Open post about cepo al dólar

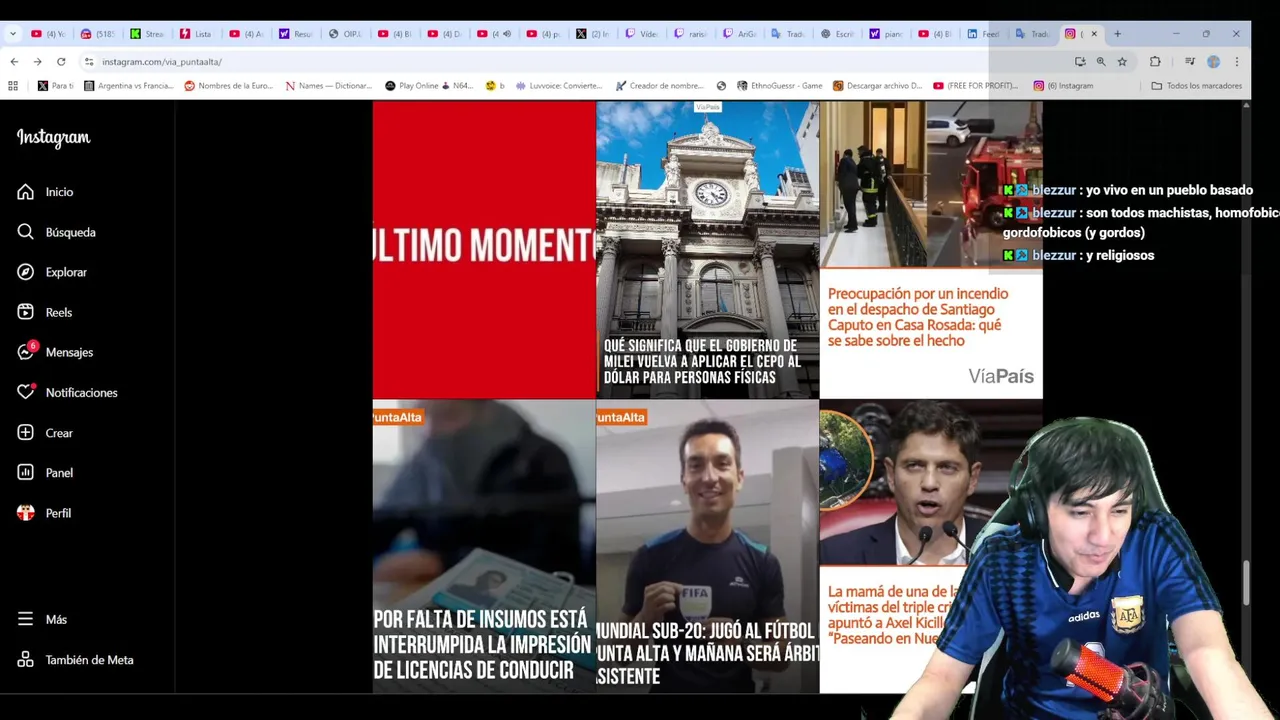707,249
